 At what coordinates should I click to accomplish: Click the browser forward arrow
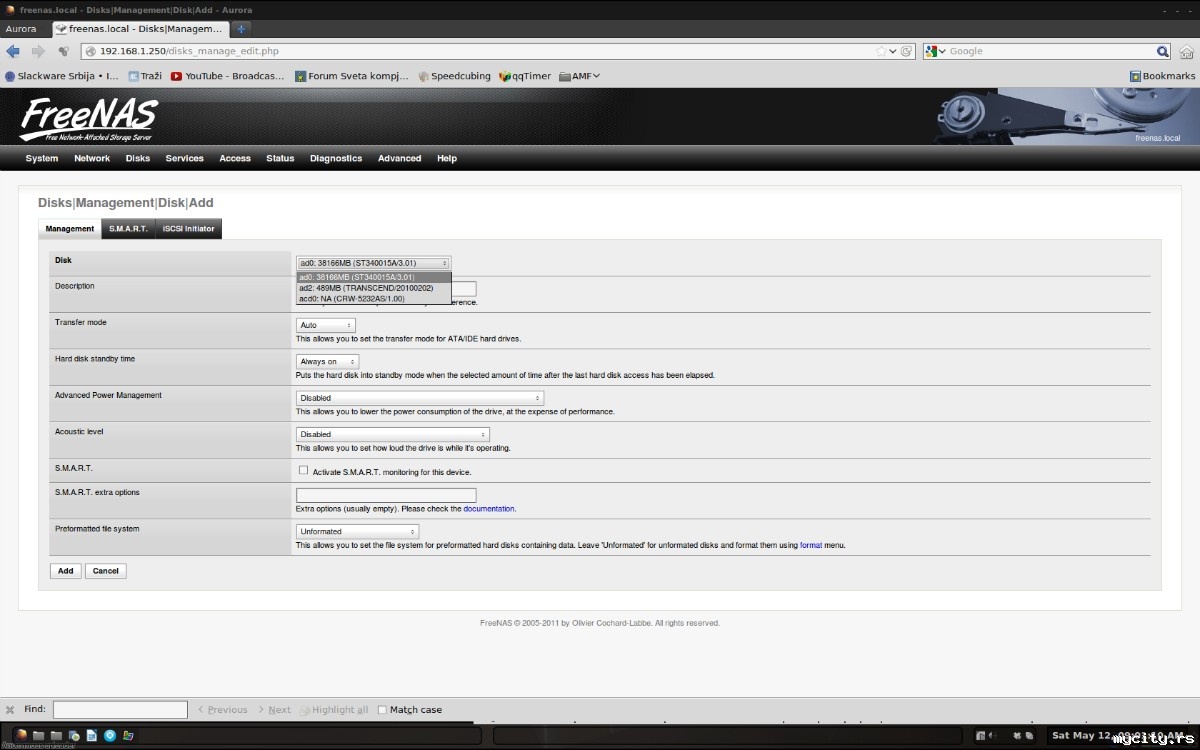point(38,51)
